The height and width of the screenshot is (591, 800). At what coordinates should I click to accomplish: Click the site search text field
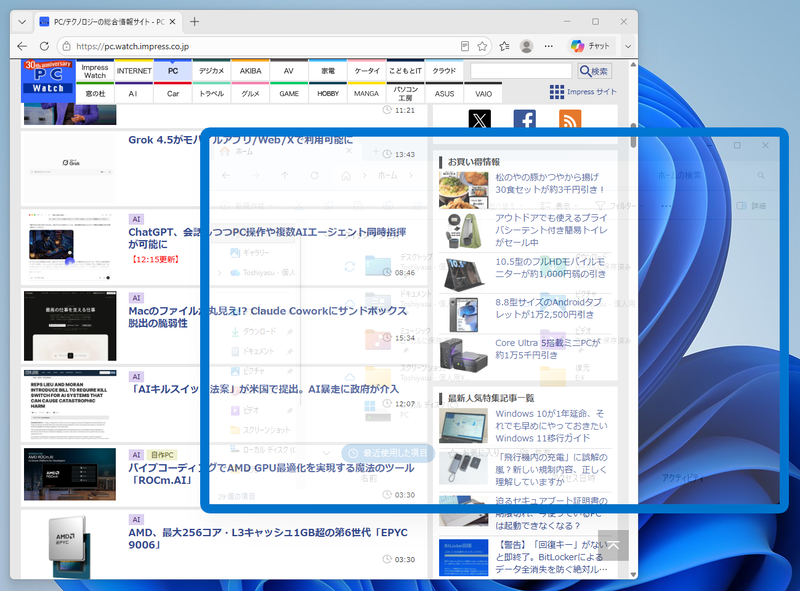pyautogui.click(x=521, y=71)
